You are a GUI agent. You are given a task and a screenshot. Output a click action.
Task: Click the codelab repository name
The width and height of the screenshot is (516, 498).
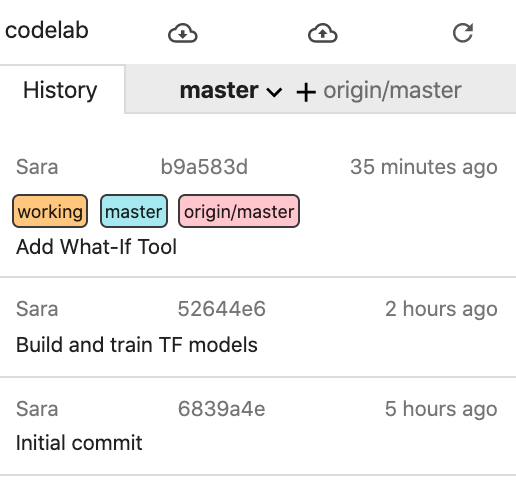[x=47, y=30]
